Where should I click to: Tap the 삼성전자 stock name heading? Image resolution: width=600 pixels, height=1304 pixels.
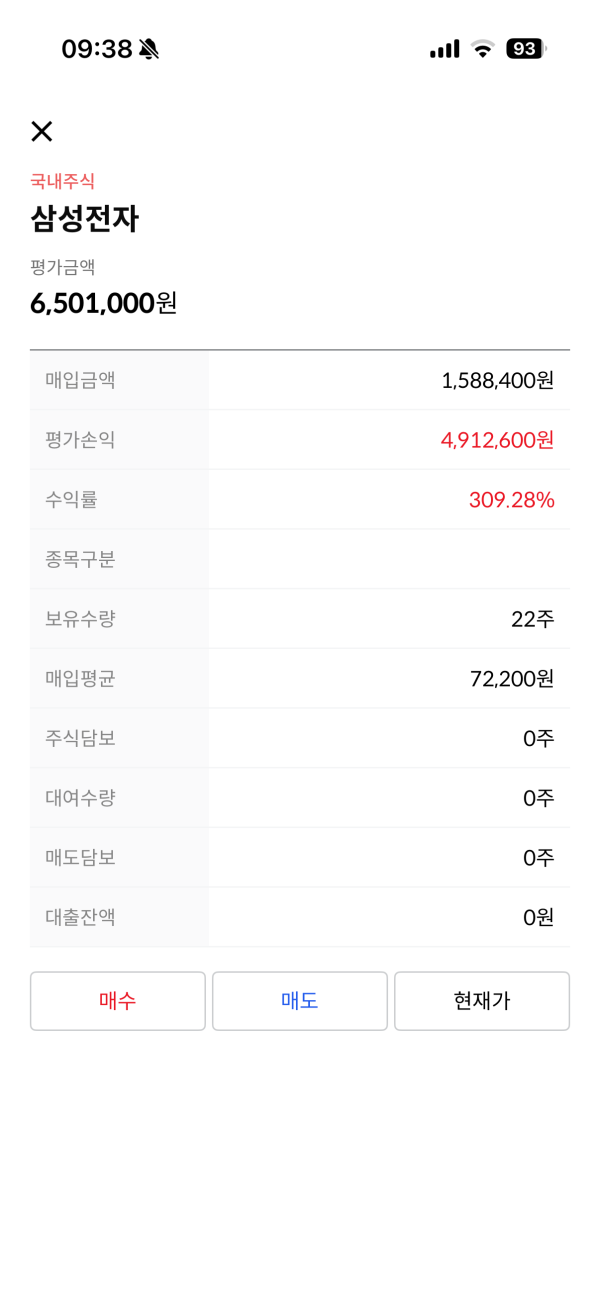pos(84,218)
